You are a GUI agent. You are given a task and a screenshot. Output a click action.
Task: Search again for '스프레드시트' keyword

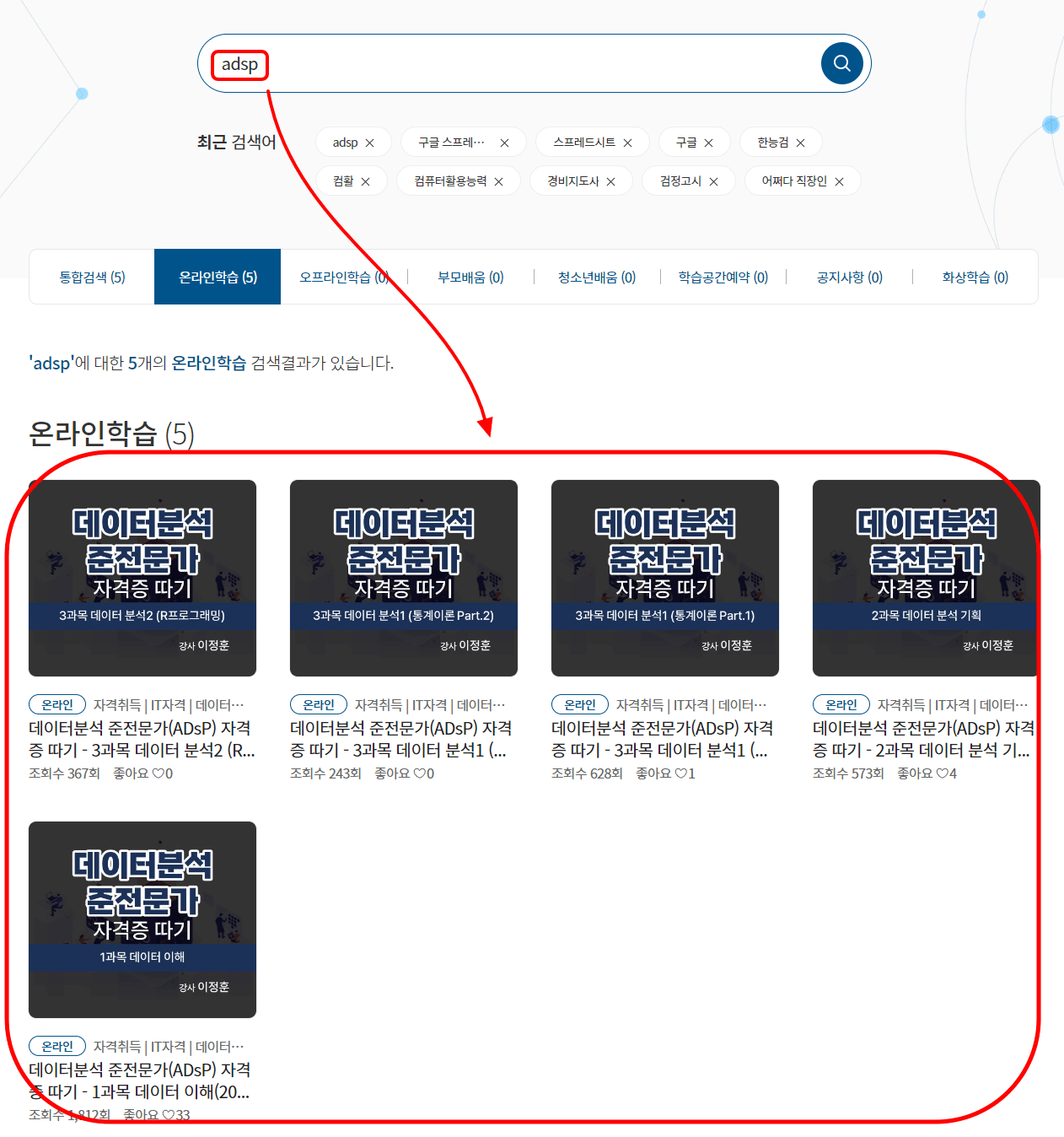[x=584, y=143]
